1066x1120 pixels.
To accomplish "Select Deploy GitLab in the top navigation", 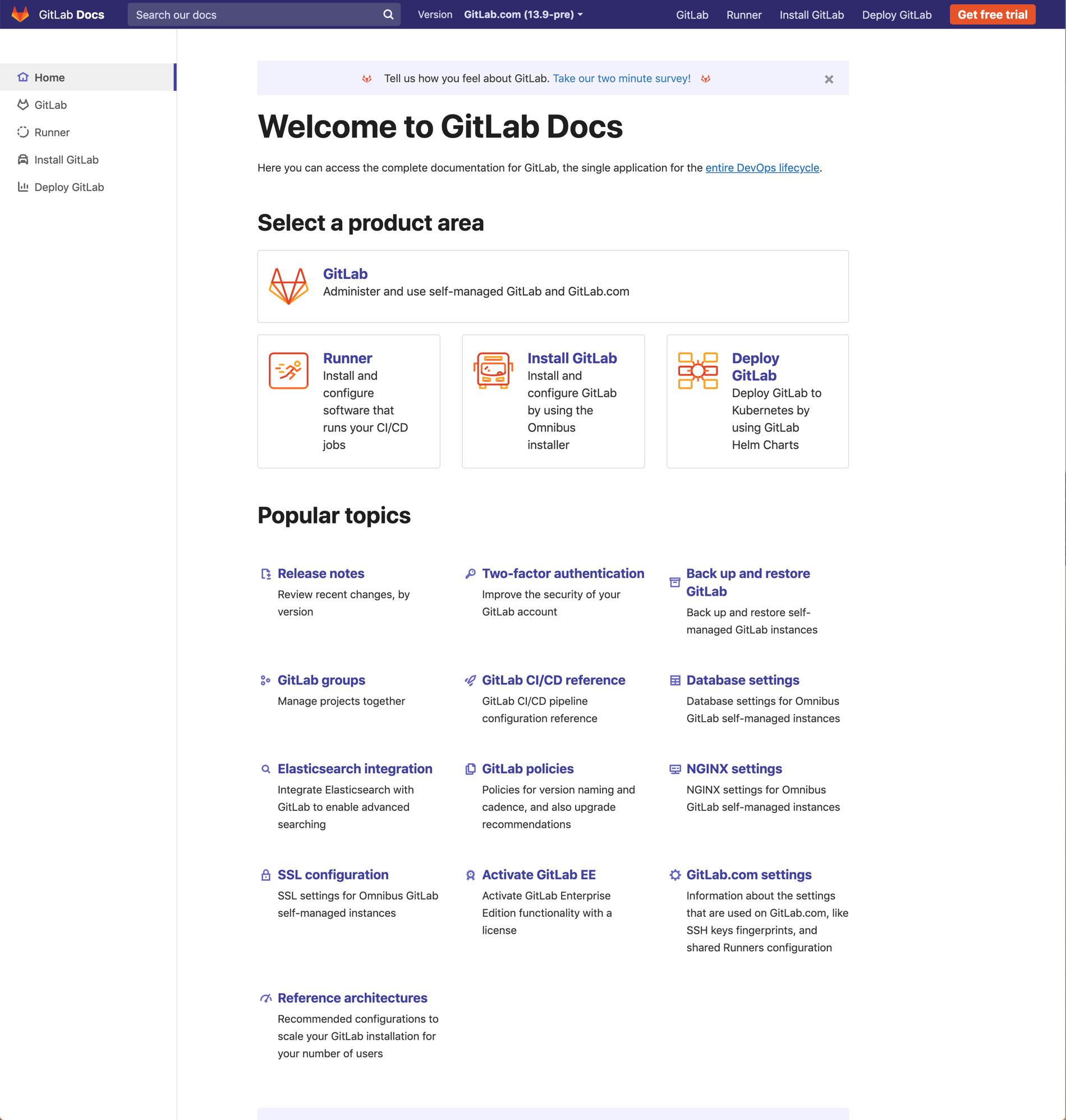I will pos(896,14).
